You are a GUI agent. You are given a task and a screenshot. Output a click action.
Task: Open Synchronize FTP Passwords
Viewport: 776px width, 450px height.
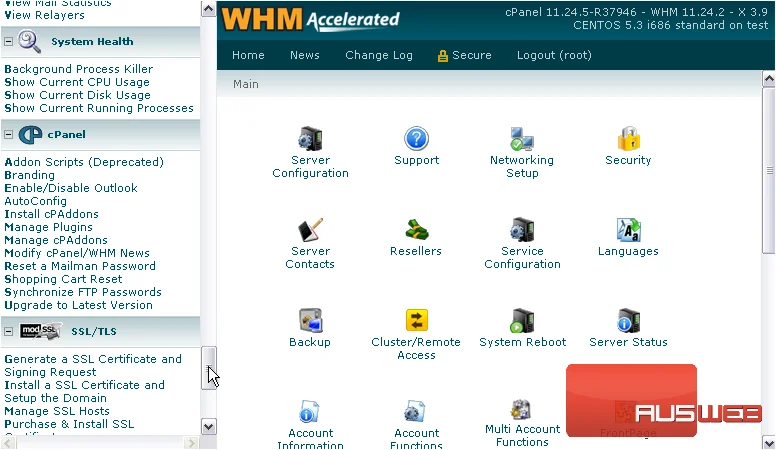coord(83,292)
